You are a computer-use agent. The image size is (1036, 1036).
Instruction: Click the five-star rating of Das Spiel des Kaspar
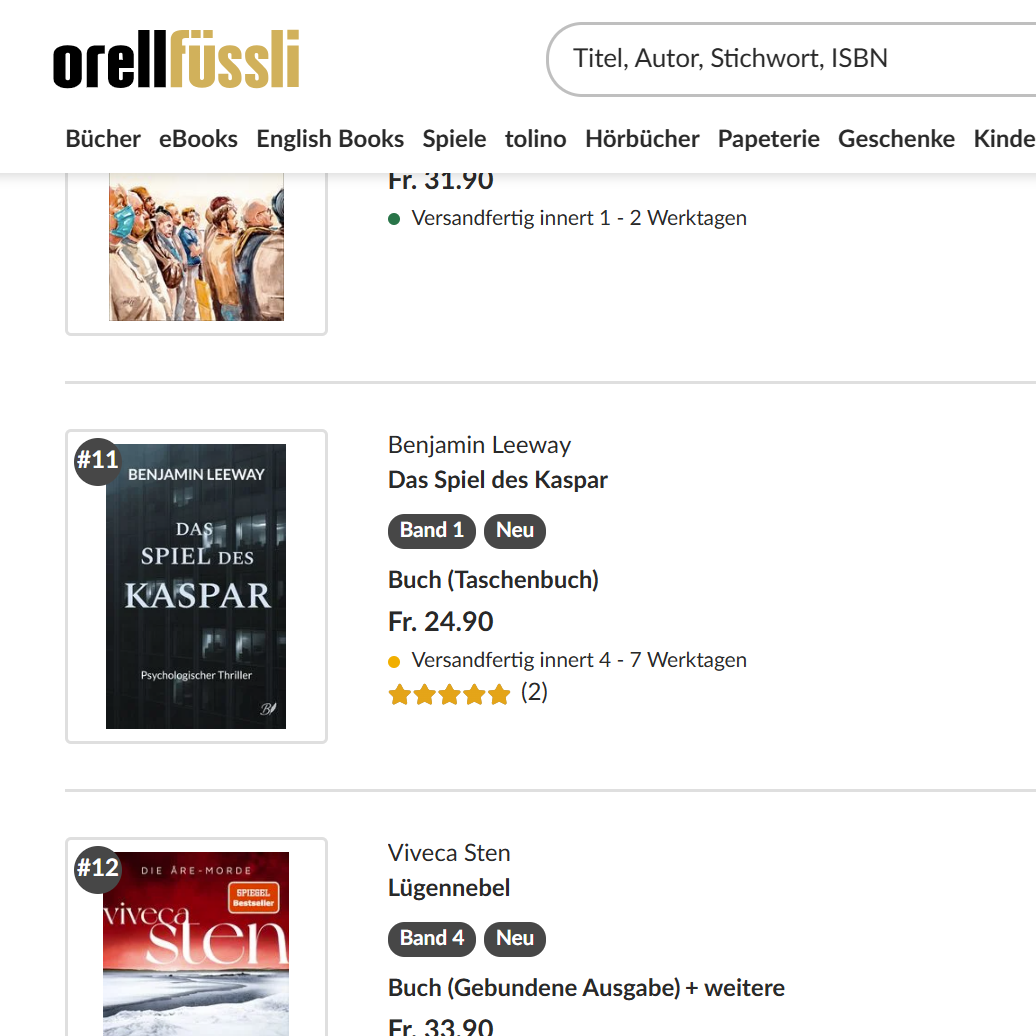click(x=449, y=694)
